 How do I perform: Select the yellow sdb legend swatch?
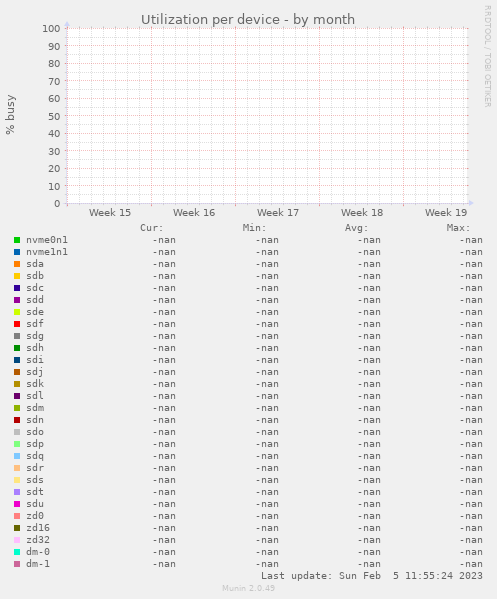point(17,276)
